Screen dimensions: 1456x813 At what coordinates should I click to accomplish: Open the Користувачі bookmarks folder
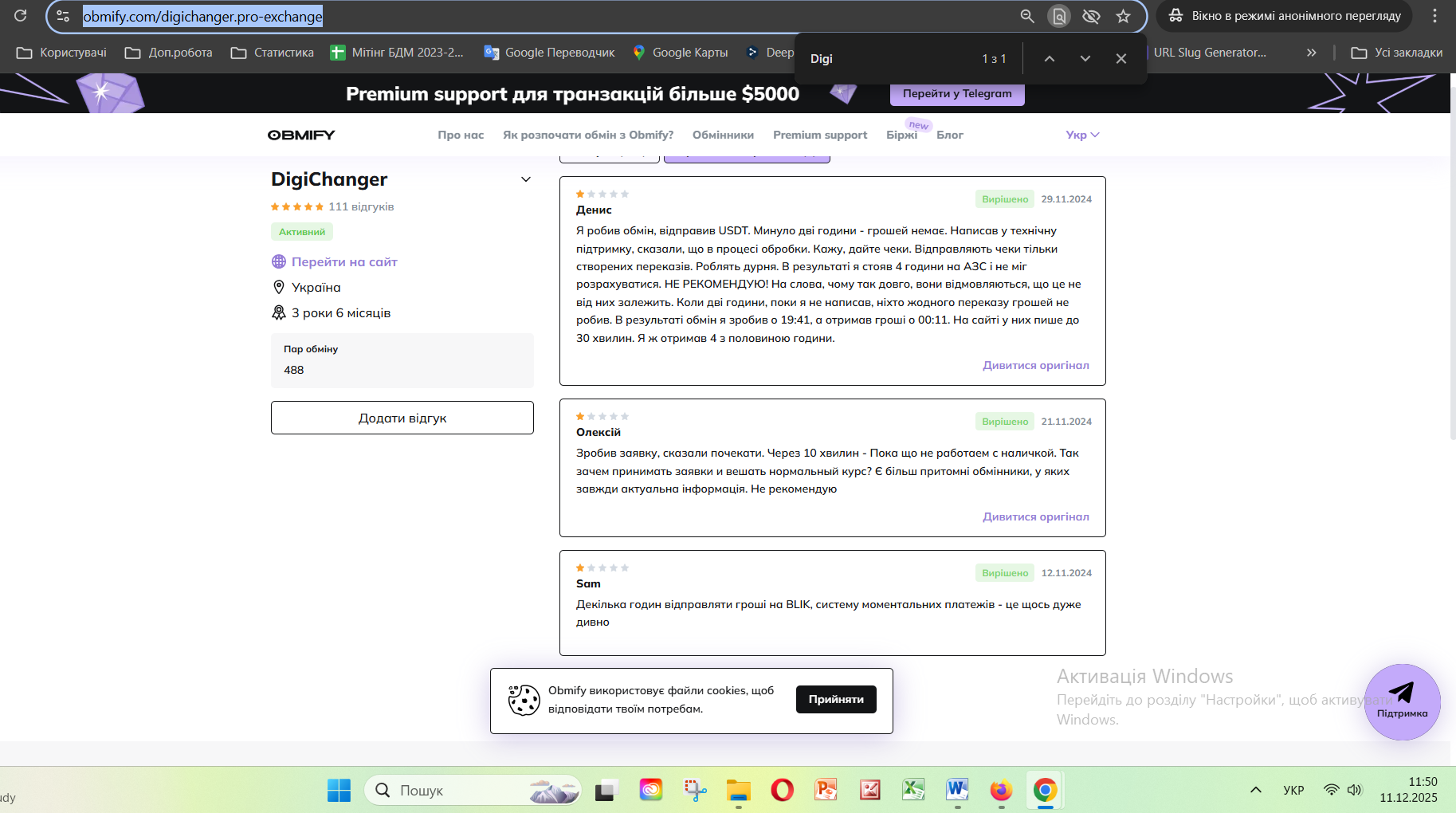coord(61,53)
